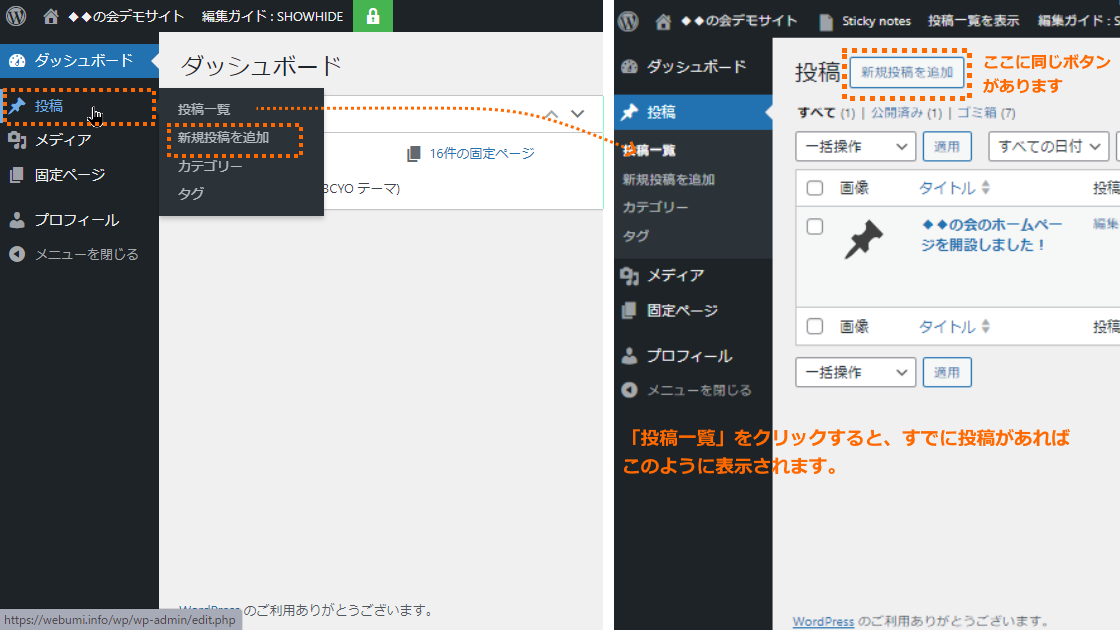Open the ◆◆の会のホームページを開設しました！ post link
This screenshot has height=630, width=1120.
[991, 235]
